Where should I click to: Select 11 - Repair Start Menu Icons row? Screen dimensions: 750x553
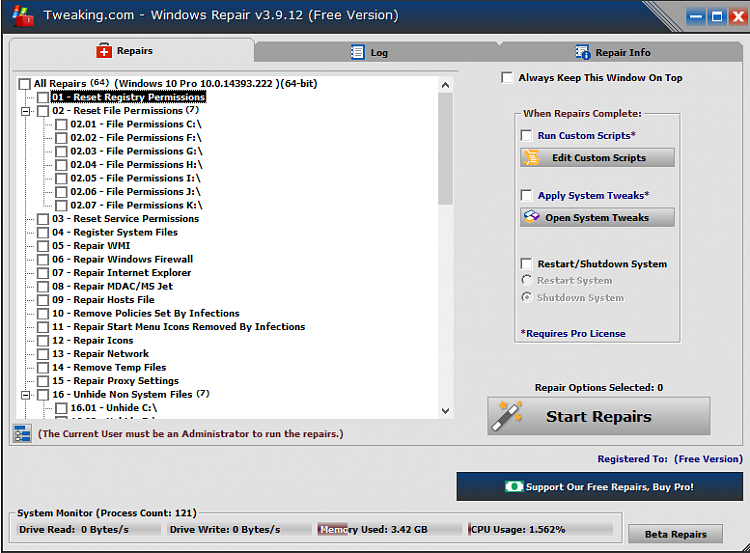178,327
